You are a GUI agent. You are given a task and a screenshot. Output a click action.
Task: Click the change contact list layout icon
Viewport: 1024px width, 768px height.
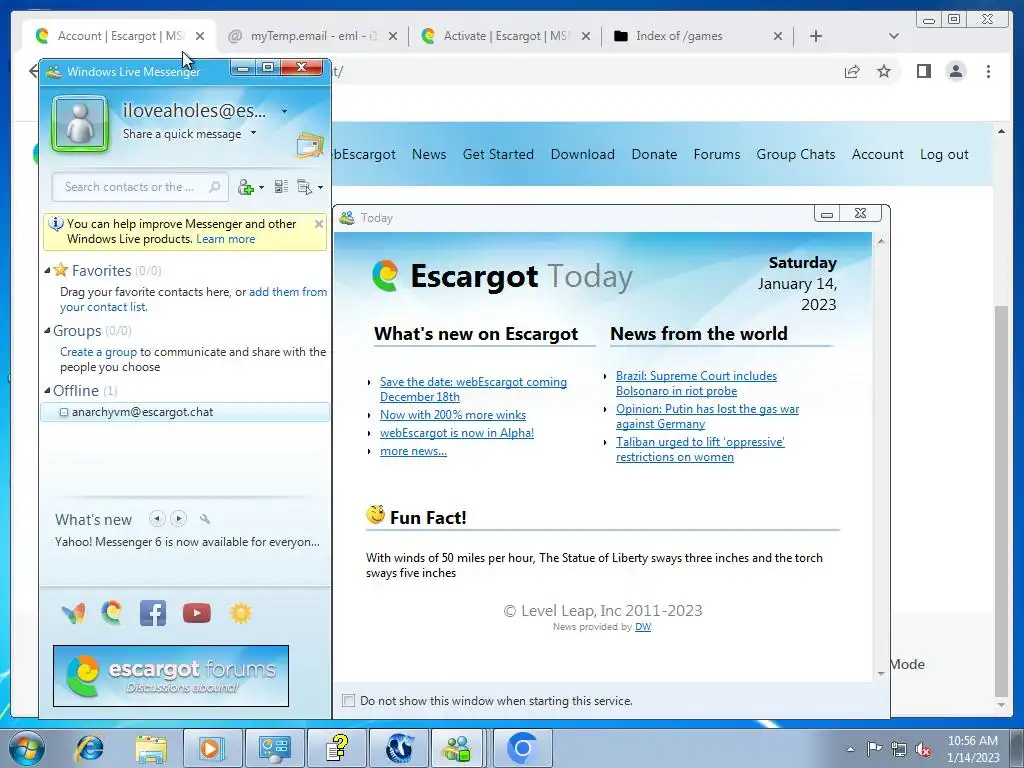pos(281,187)
